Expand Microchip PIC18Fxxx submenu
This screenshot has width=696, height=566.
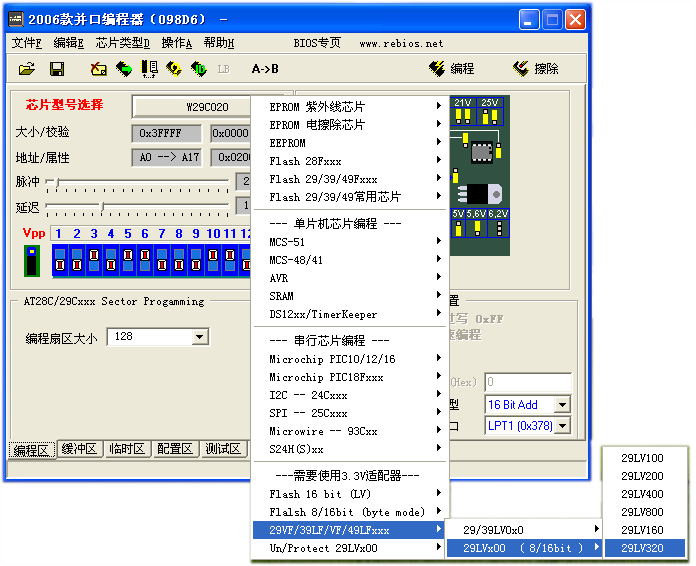click(351, 377)
